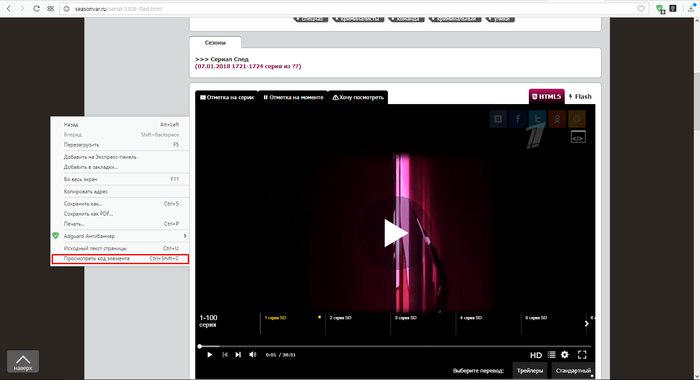Choose Добавить на Экспресс-панель

coord(121,157)
